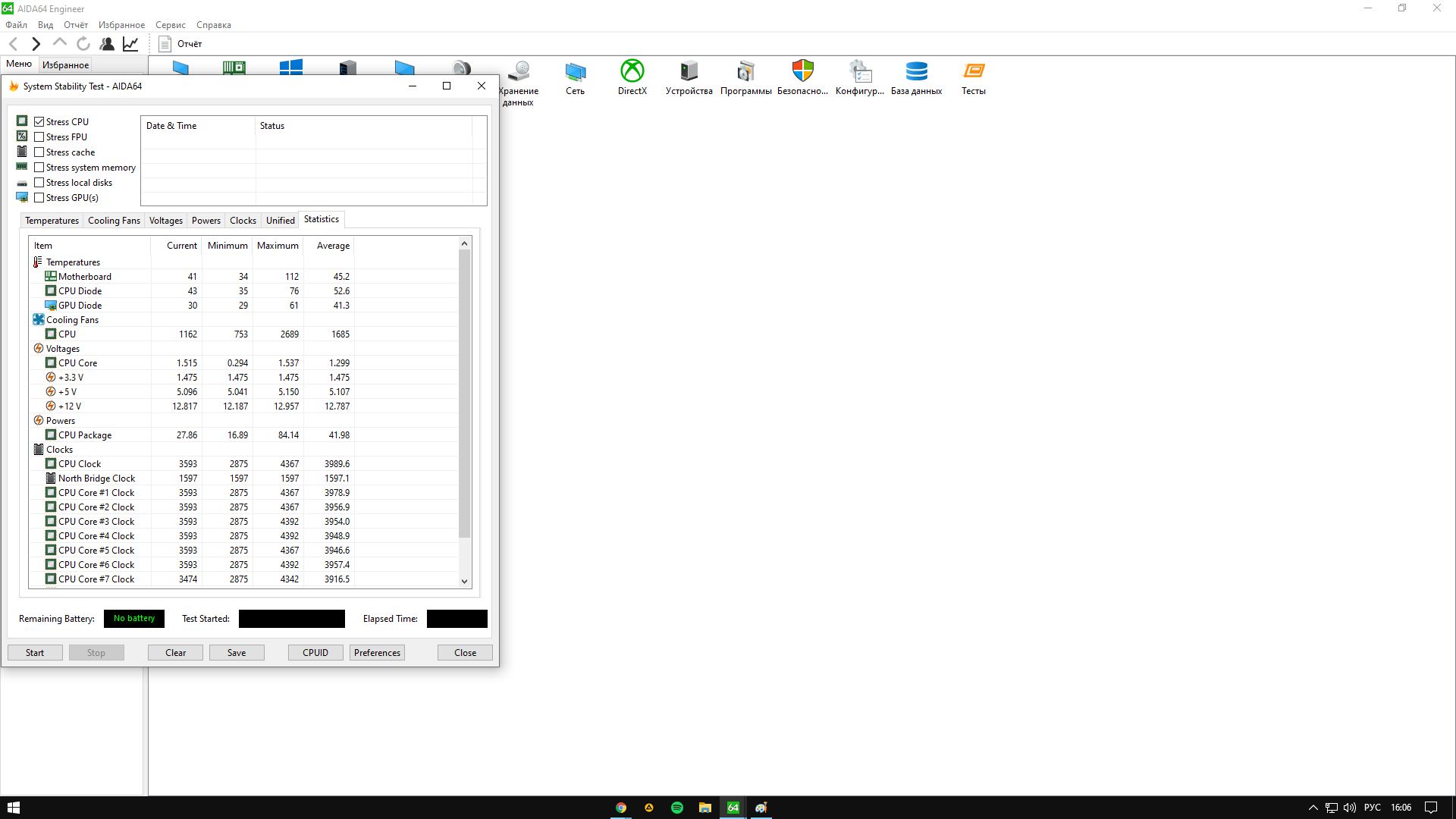Image resolution: width=1456 pixels, height=819 pixels.
Task: Enable Stress system memory checkbox
Action: pos(39,168)
